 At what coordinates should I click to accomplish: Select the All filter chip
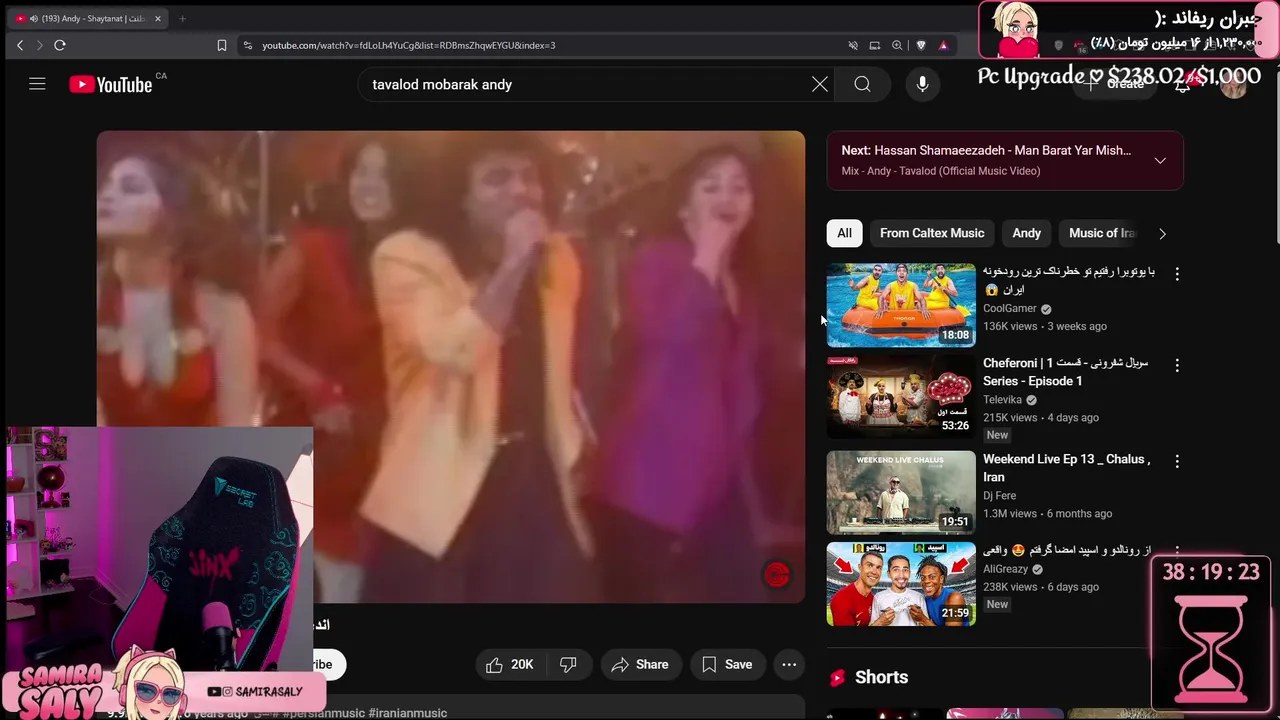pos(844,233)
